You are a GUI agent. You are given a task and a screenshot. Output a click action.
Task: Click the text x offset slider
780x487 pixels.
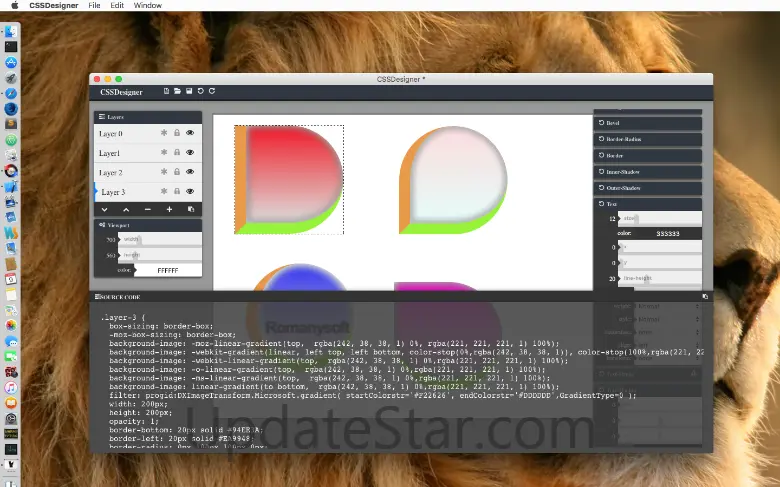660,247
